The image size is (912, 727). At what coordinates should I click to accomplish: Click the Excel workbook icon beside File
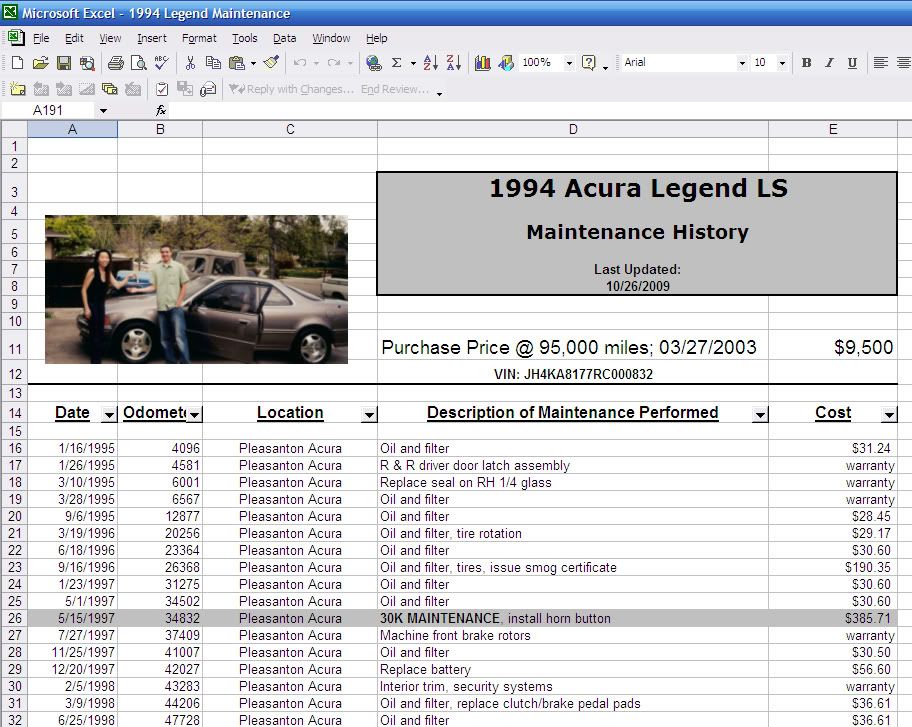(x=16, y=38)
